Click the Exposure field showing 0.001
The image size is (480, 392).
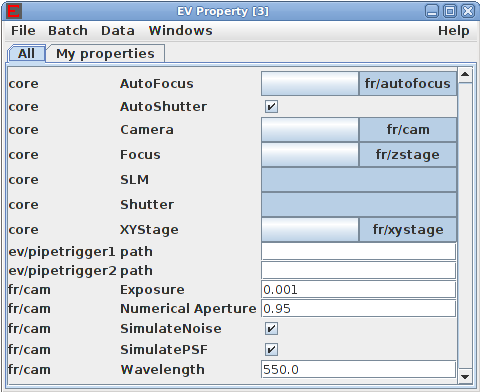click(359, 290)
